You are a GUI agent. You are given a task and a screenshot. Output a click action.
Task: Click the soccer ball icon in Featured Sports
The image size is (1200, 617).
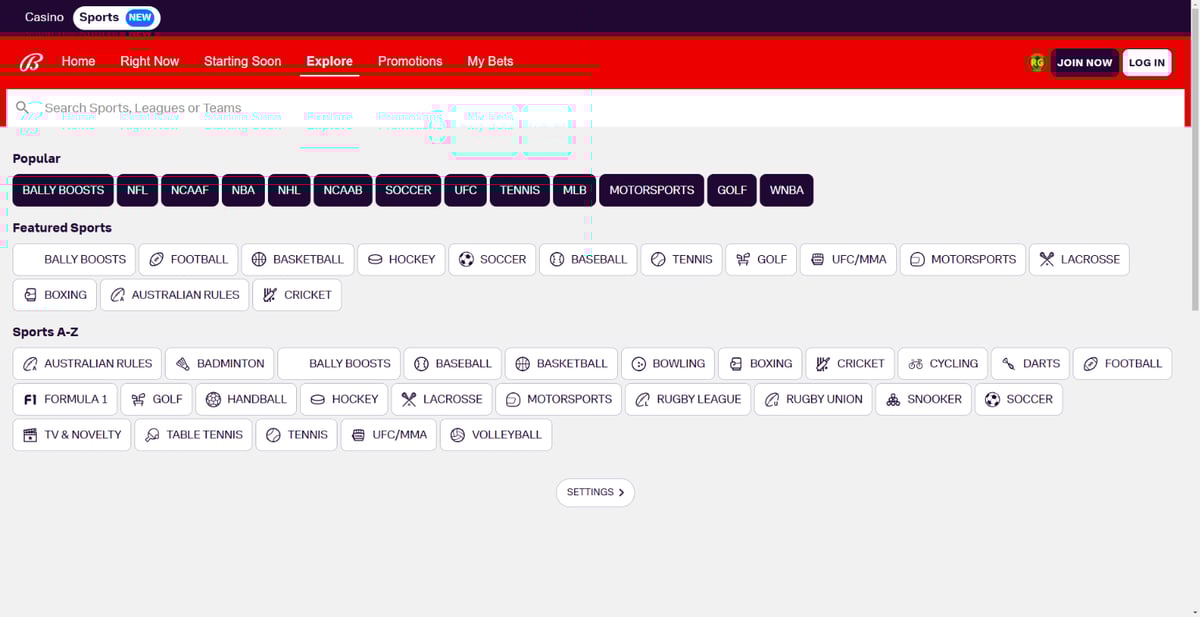(466, 260)
